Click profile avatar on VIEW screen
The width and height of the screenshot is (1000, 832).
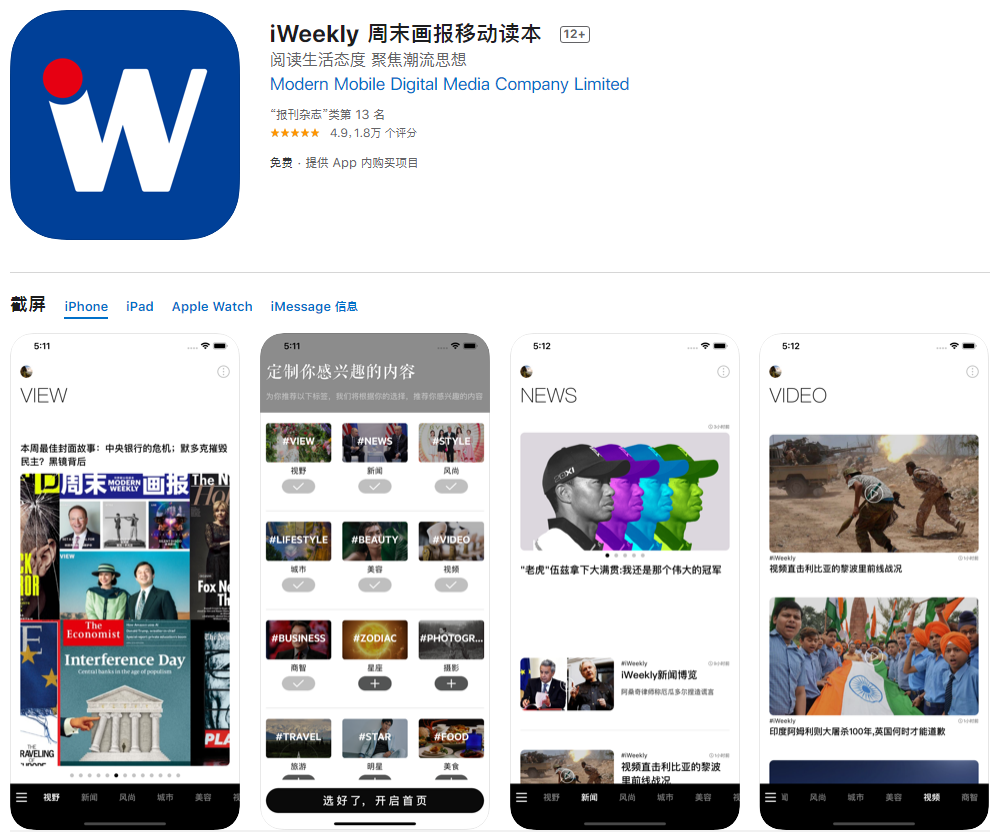(x=26, y=372)
